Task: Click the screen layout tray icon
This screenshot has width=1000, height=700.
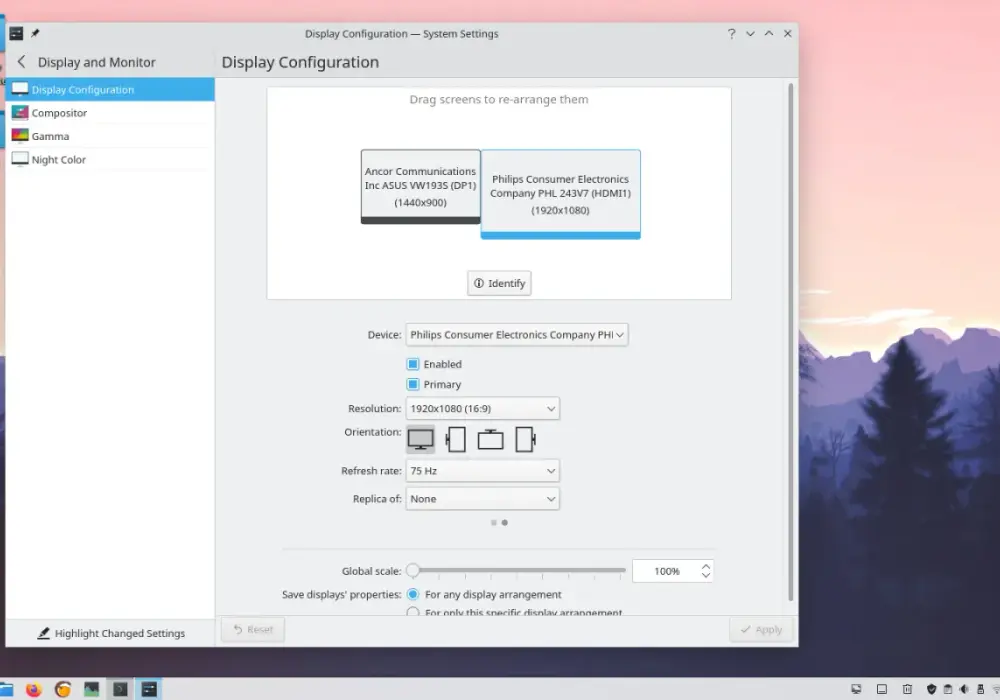Action: coord(881,689)
